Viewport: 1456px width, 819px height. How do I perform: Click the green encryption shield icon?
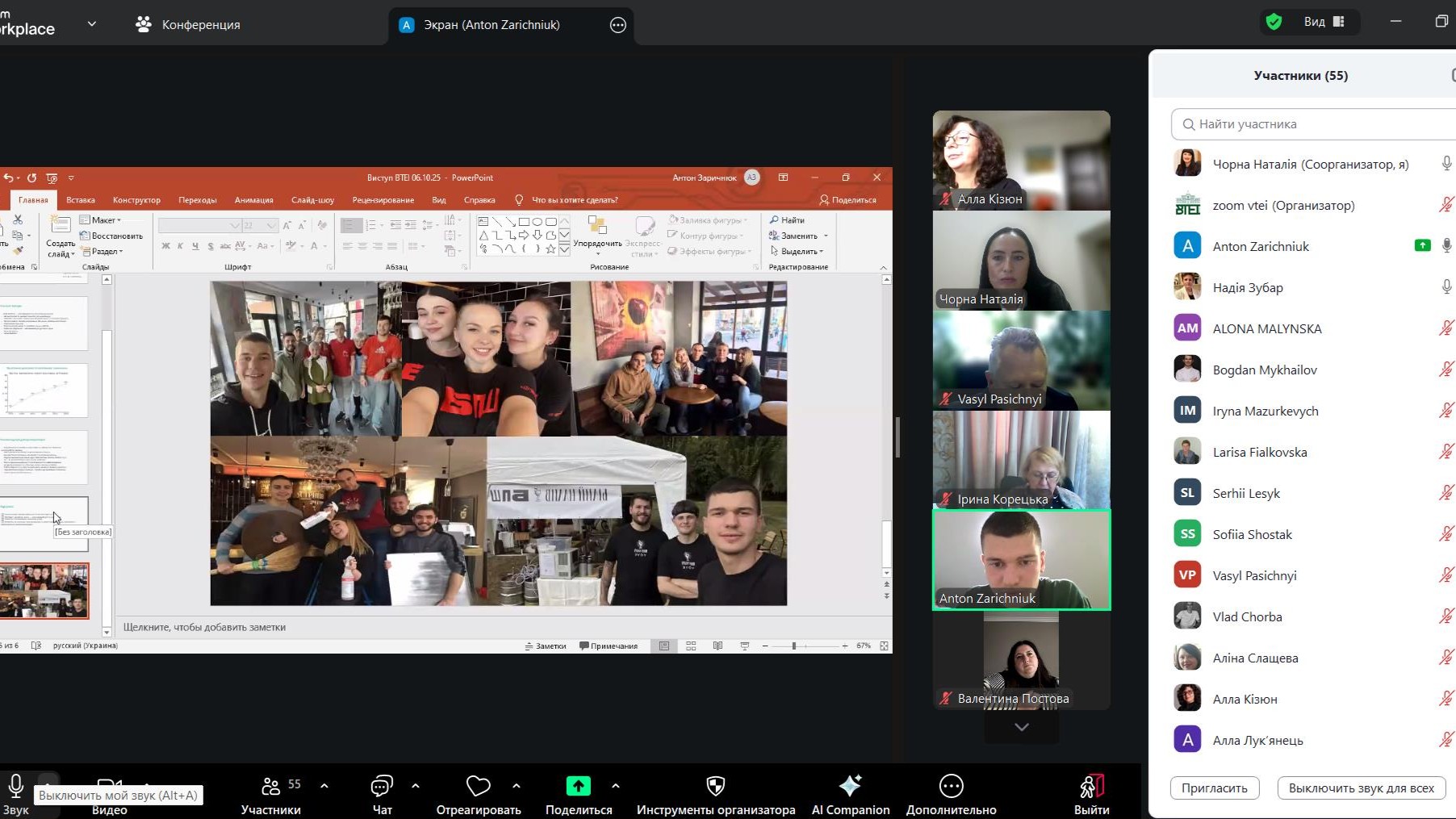[1274, 22]
